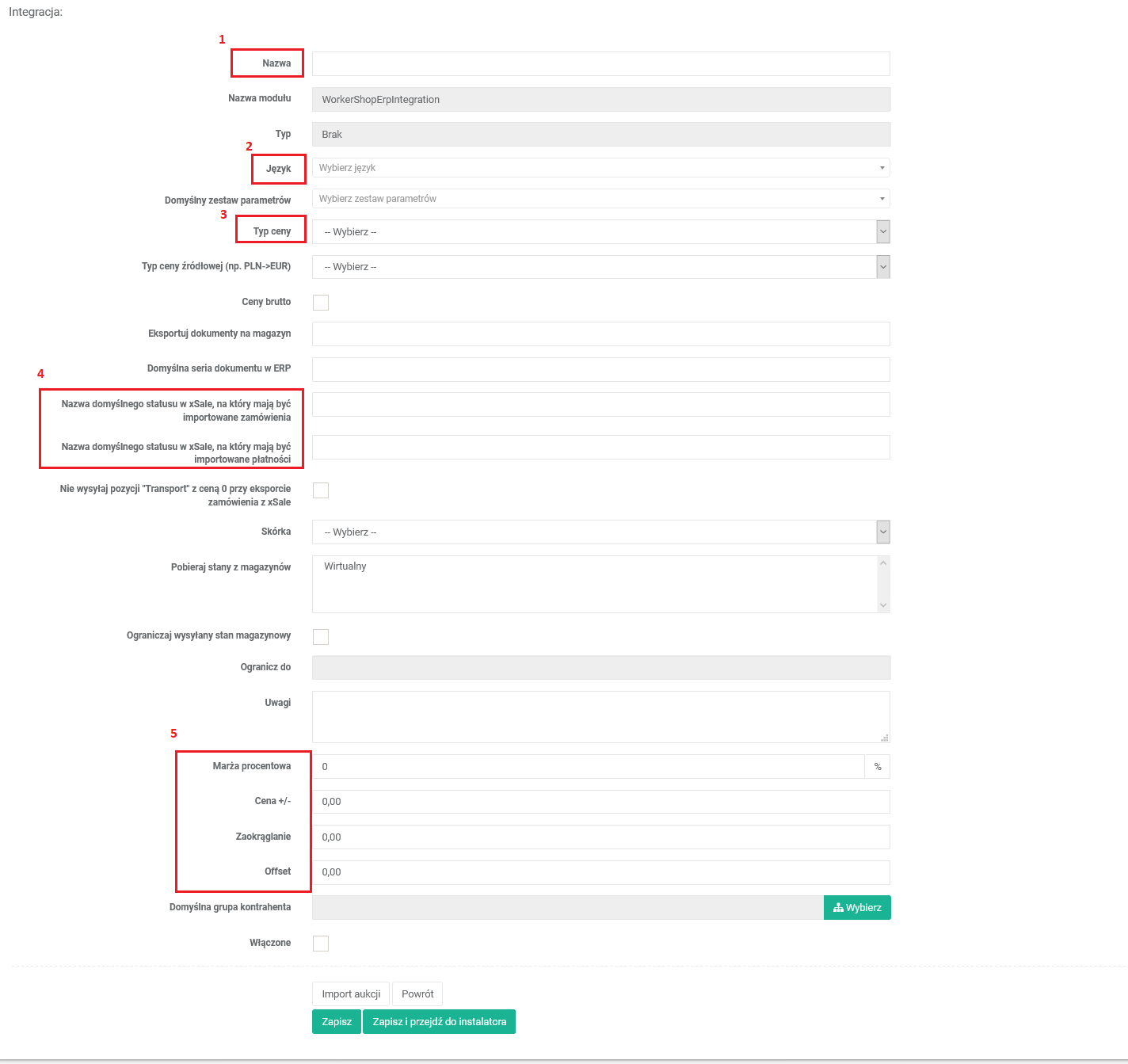This screenshot has height=1064, width=1128.
Task: Click the Nazwa text input field
Action: tap(600, 64)
